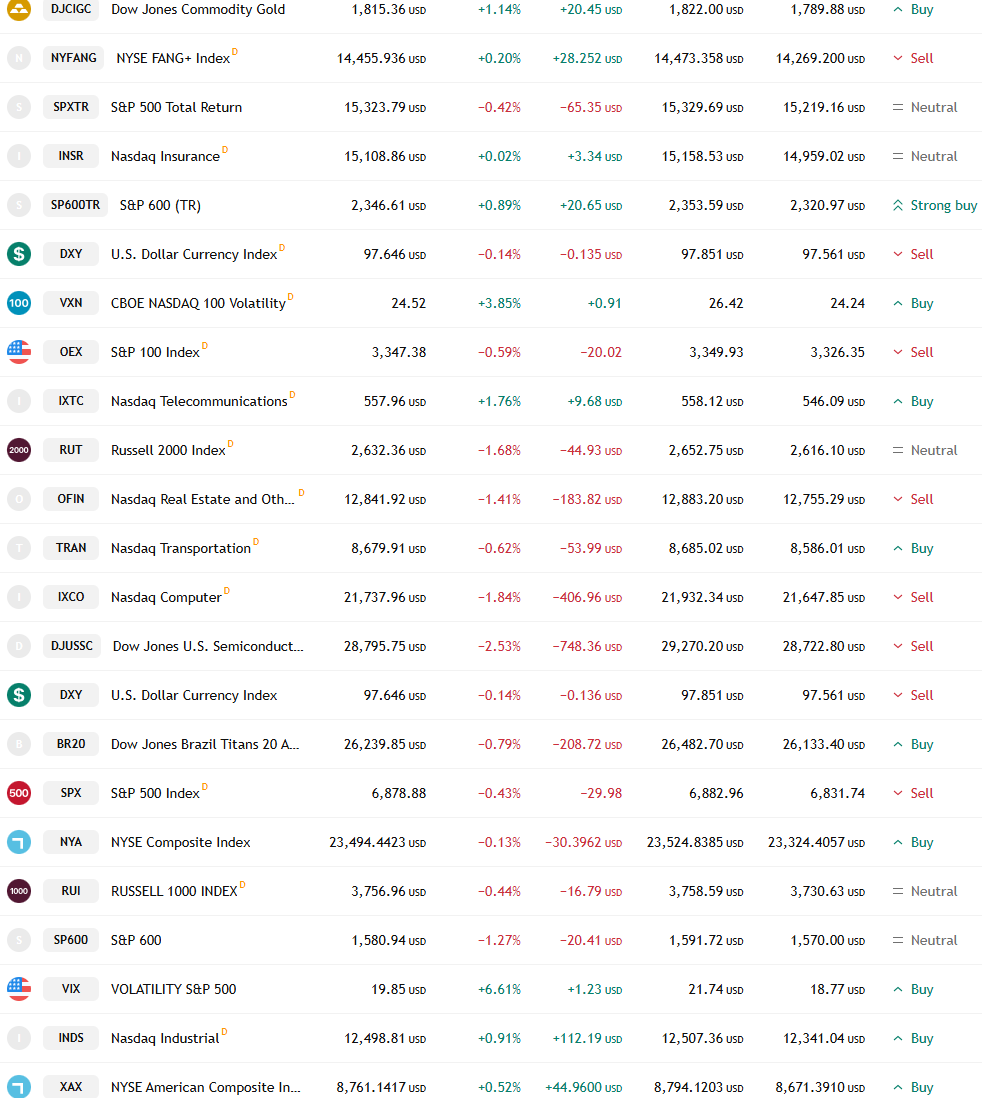
Task: Click the first DXY dollar logo icon
Action: coord(19,254)
